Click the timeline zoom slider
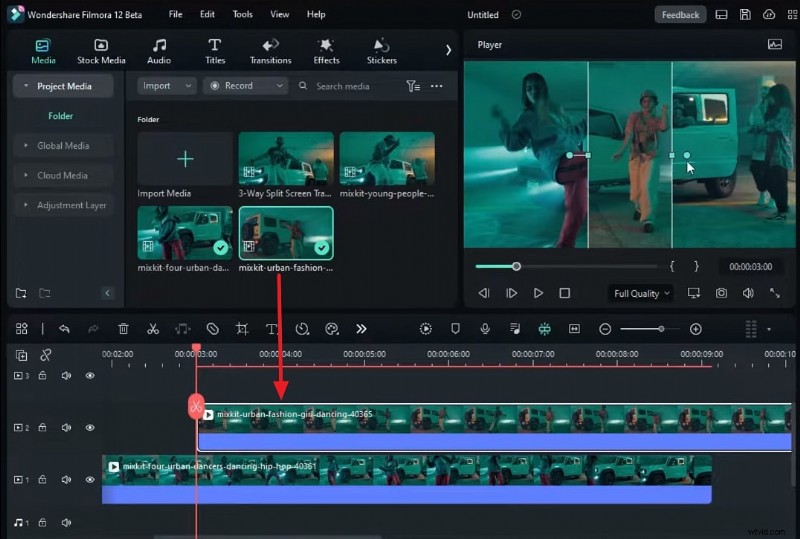Image resolution: width=800 pixels, height=539 pixels. click(x=650, y=329)
